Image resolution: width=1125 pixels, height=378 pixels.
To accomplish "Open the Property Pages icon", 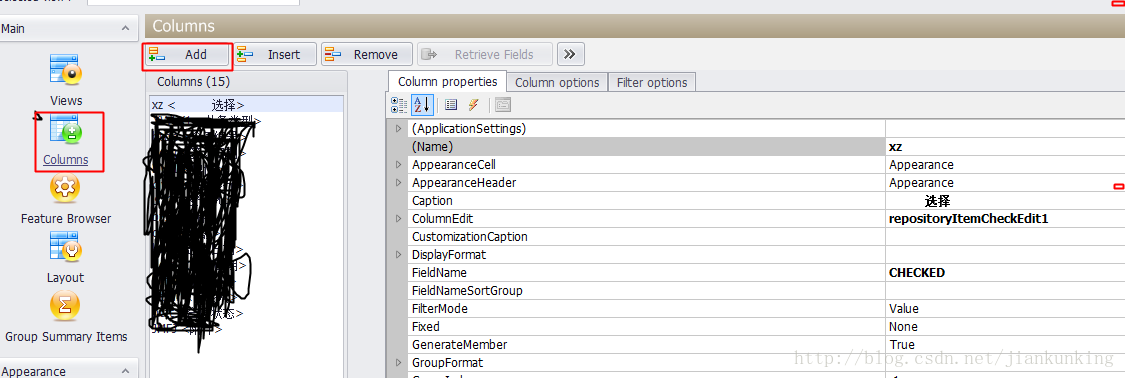I will 503,105.
